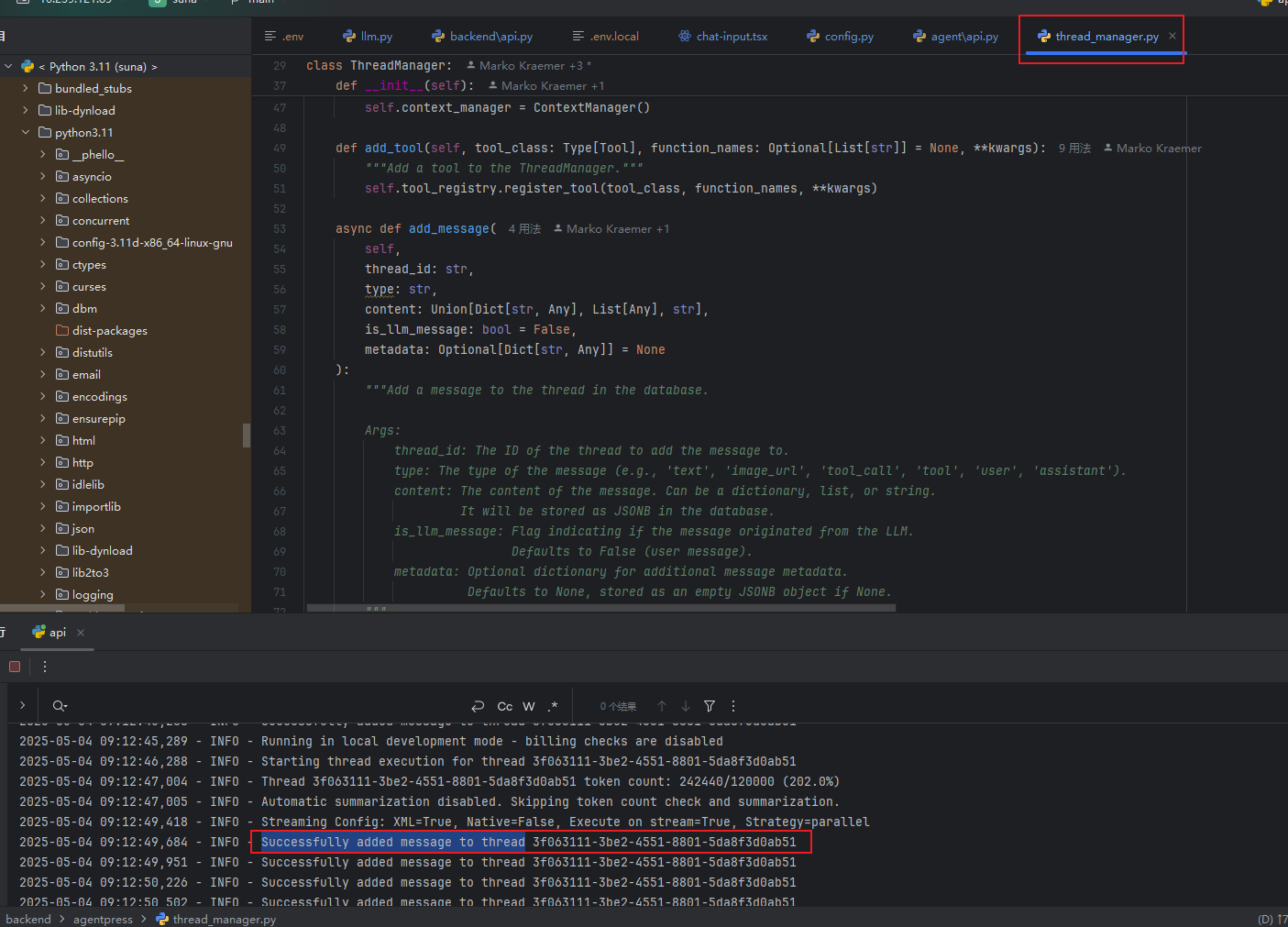This screenshot has width=1288, height=927.
Task: Toggle new line in search field
Action: coord(478,706)
